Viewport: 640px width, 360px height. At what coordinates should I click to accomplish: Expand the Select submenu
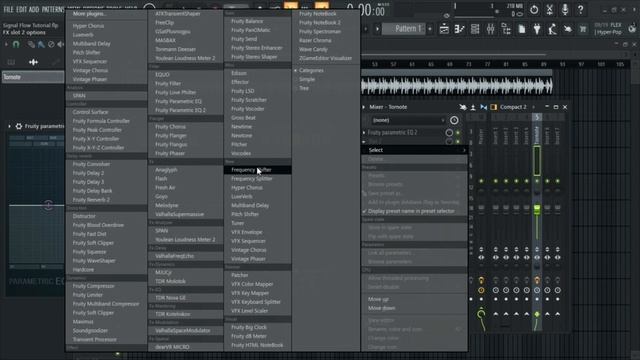click(414, 150)
